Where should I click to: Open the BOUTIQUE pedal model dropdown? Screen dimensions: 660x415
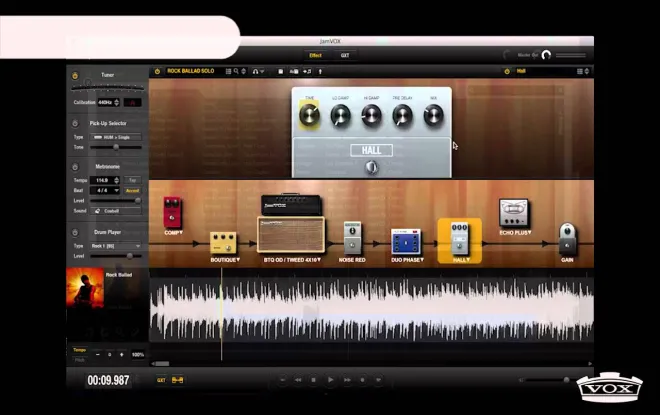pyautogui.click(x=238, y=260)
